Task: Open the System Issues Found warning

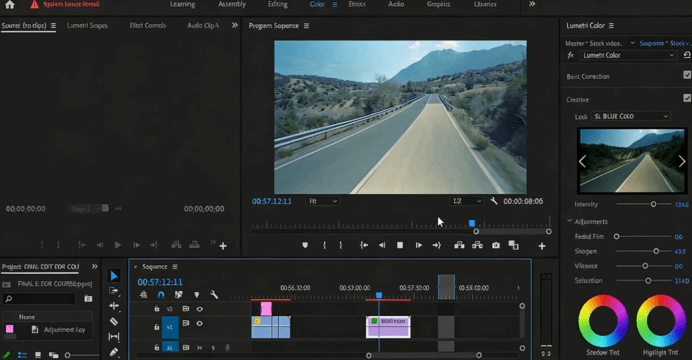Action: [65, 4]
